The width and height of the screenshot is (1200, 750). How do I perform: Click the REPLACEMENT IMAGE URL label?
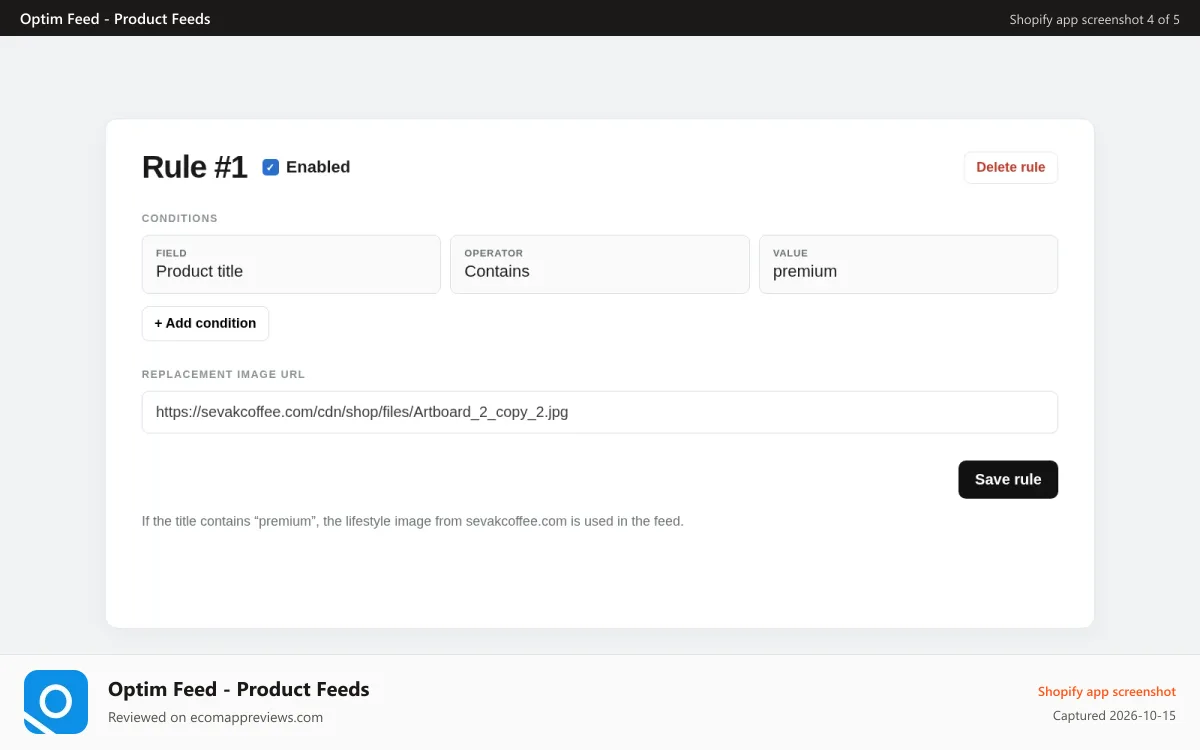pos(223,374)
